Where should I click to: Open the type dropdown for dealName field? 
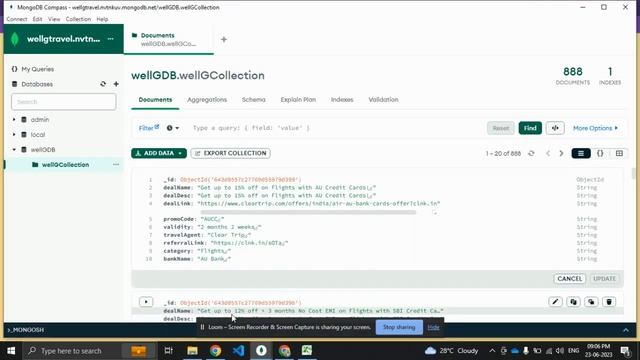587,188
